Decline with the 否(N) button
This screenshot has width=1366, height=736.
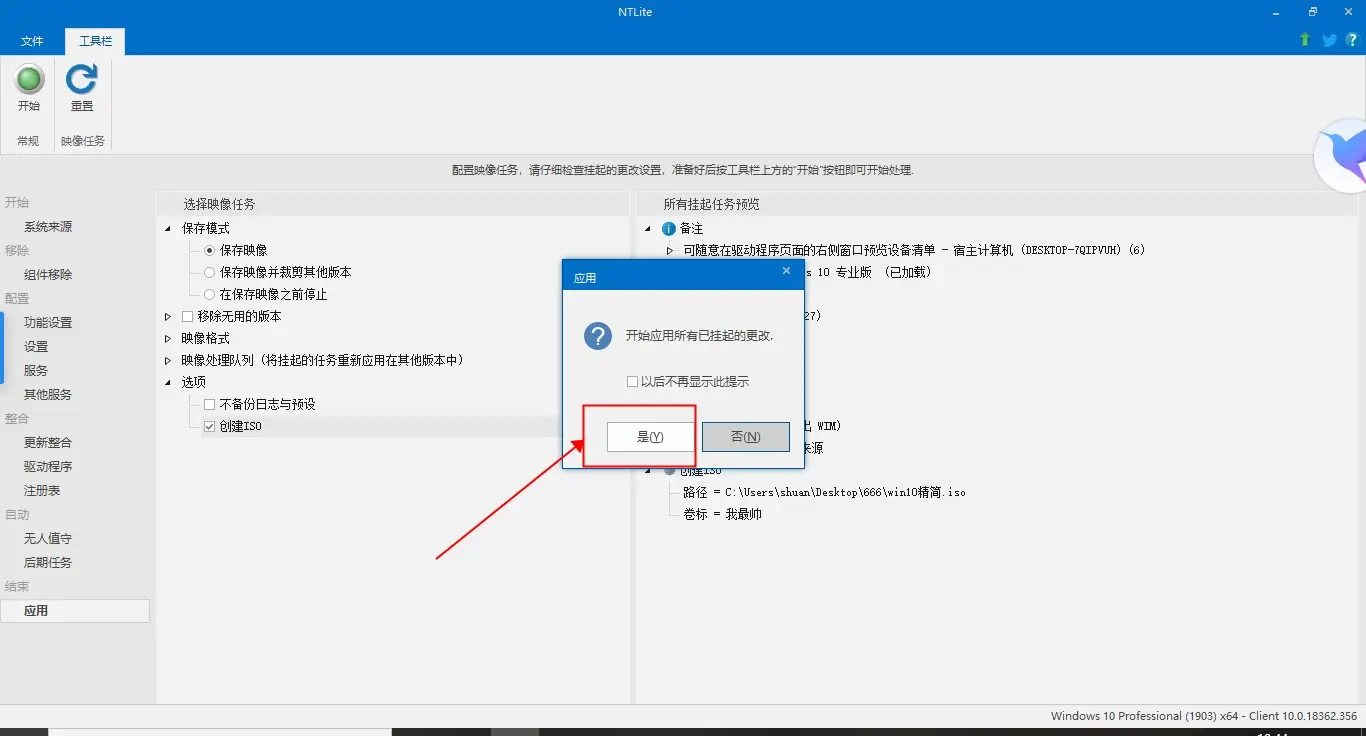point(746,436)
